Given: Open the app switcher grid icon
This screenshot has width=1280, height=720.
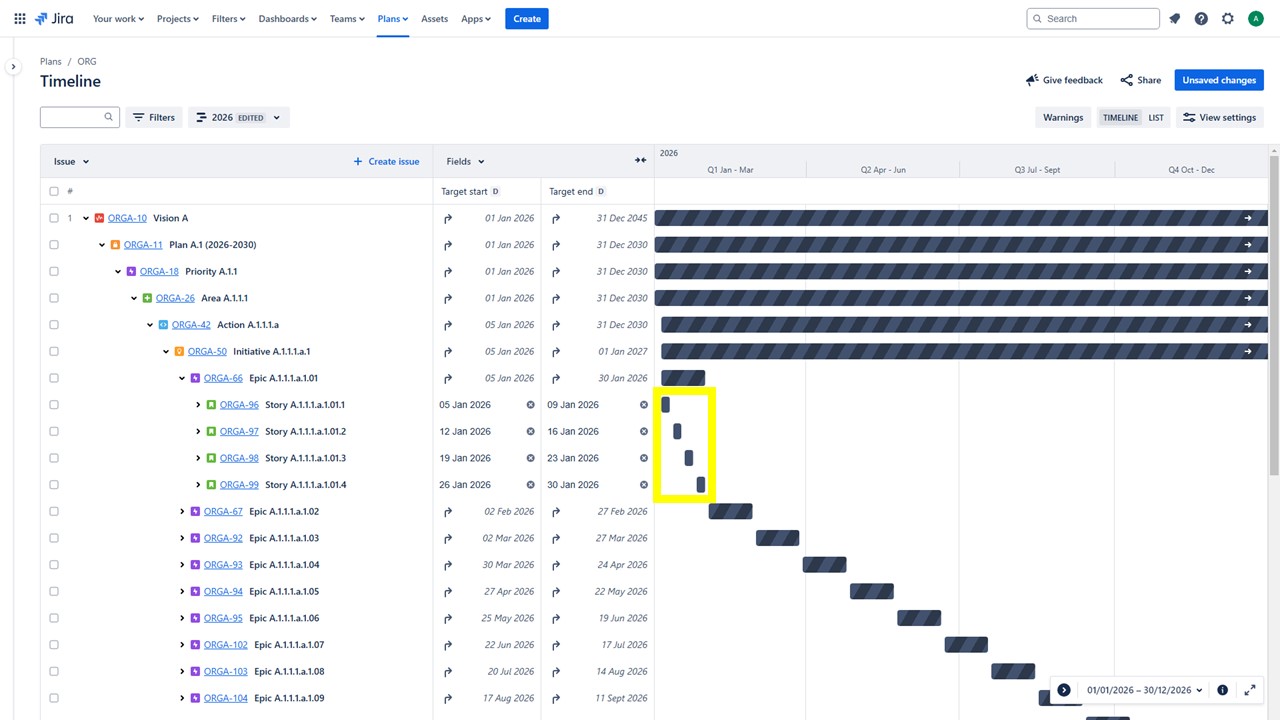Looking at the screenshot, I should [x=20, y=19].
